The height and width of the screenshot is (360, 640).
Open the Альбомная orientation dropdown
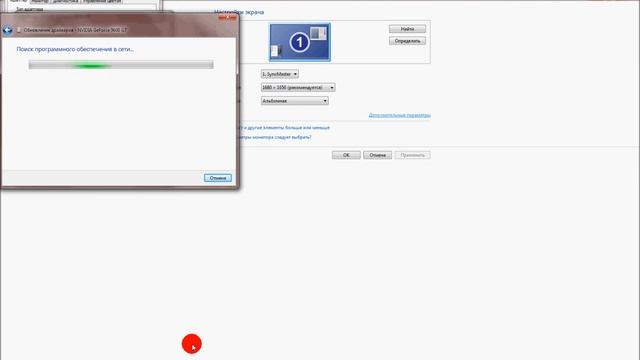pyautogui.click(x=294, y=101)
